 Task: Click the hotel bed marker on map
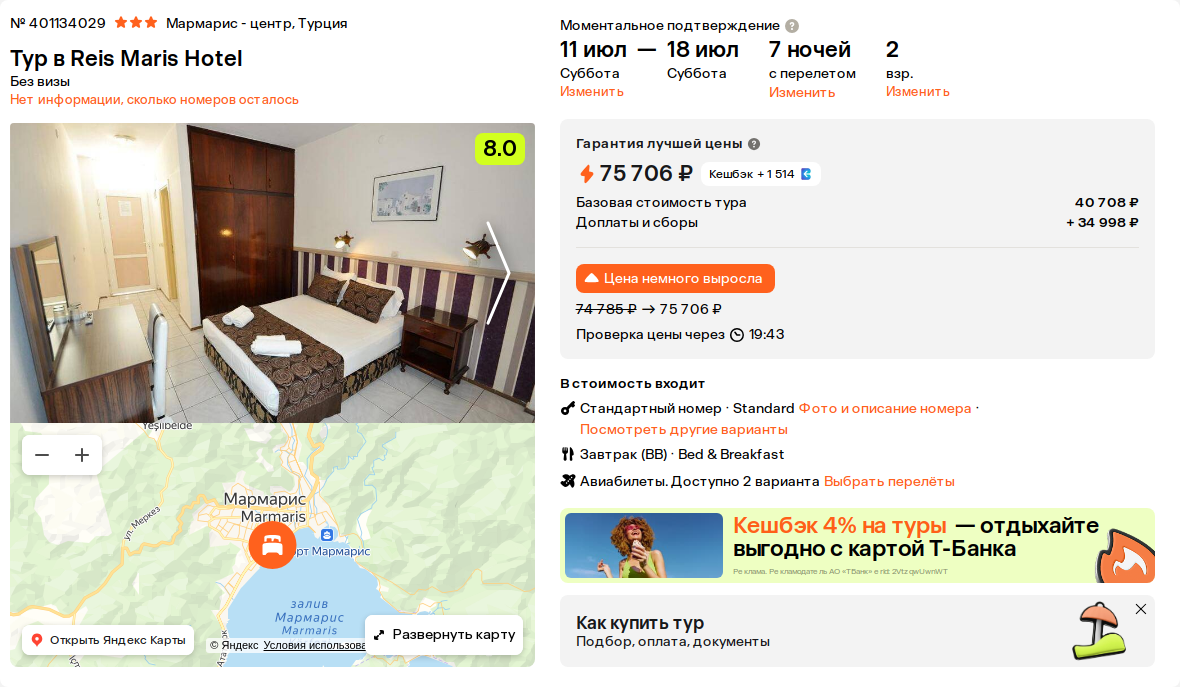point(272,545)
